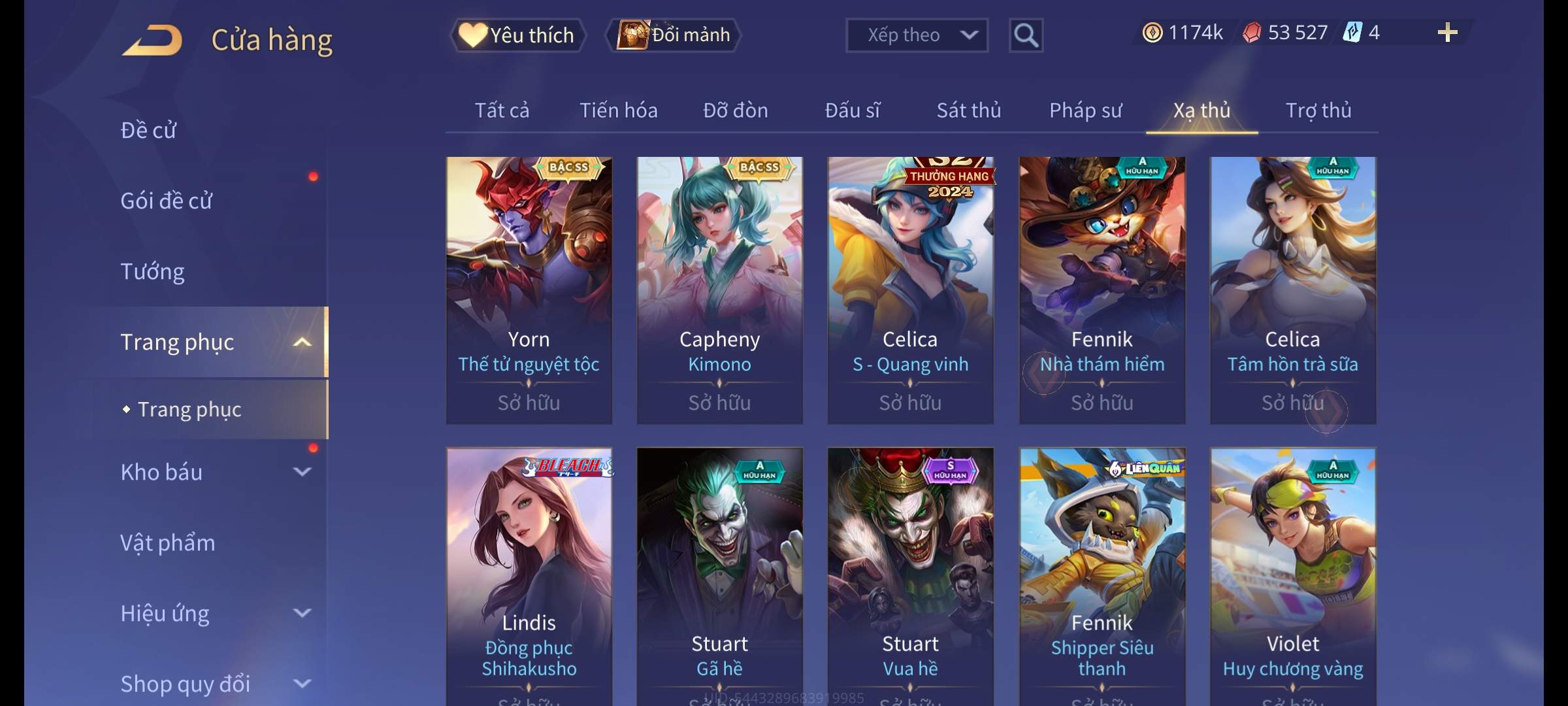Open the Xếp theo sort dropdown
This screenshot has height=706, width=1568.
tap(917, 35)
